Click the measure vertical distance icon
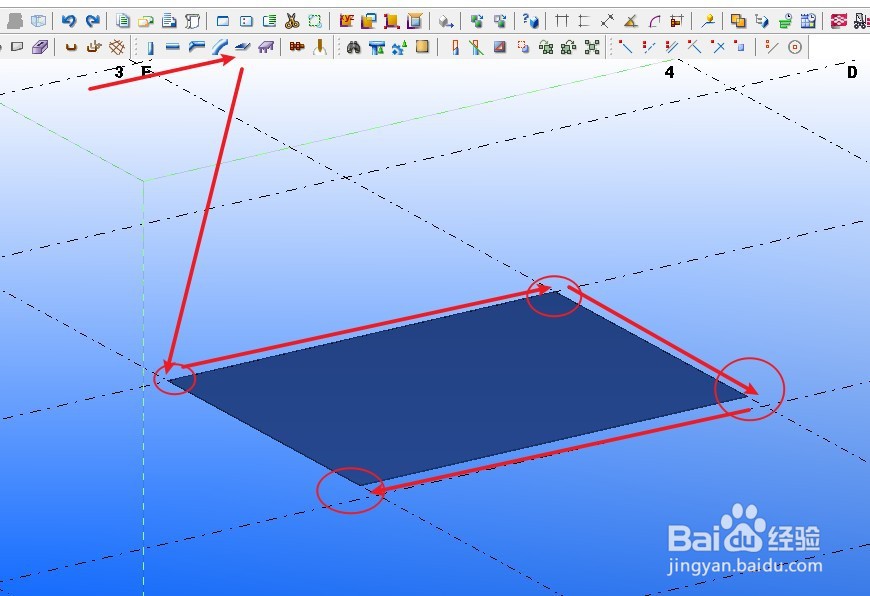This screenshot has width=870, height=596. [584, 21]
